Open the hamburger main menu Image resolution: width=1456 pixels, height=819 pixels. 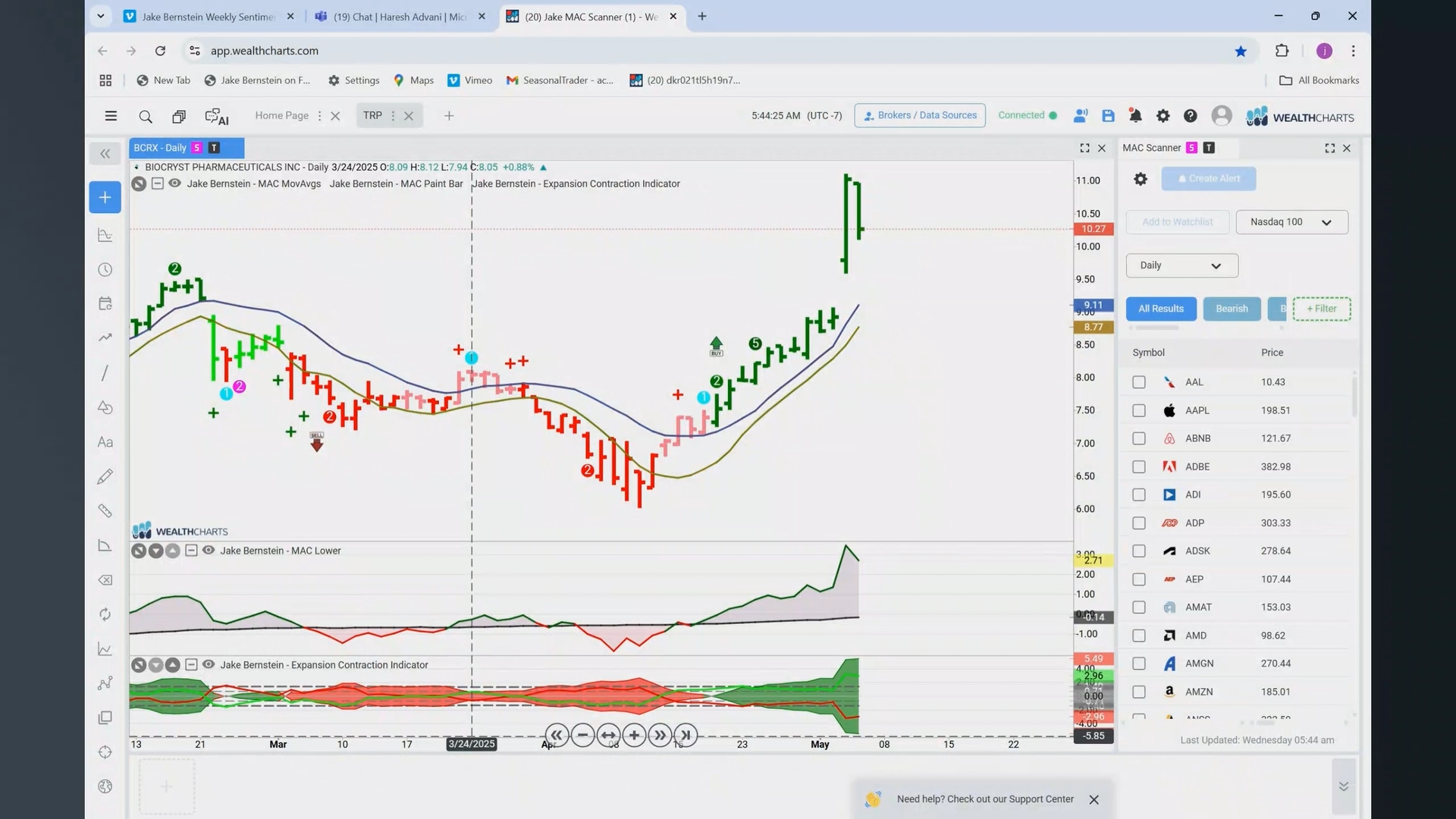[x=111, y=116]
